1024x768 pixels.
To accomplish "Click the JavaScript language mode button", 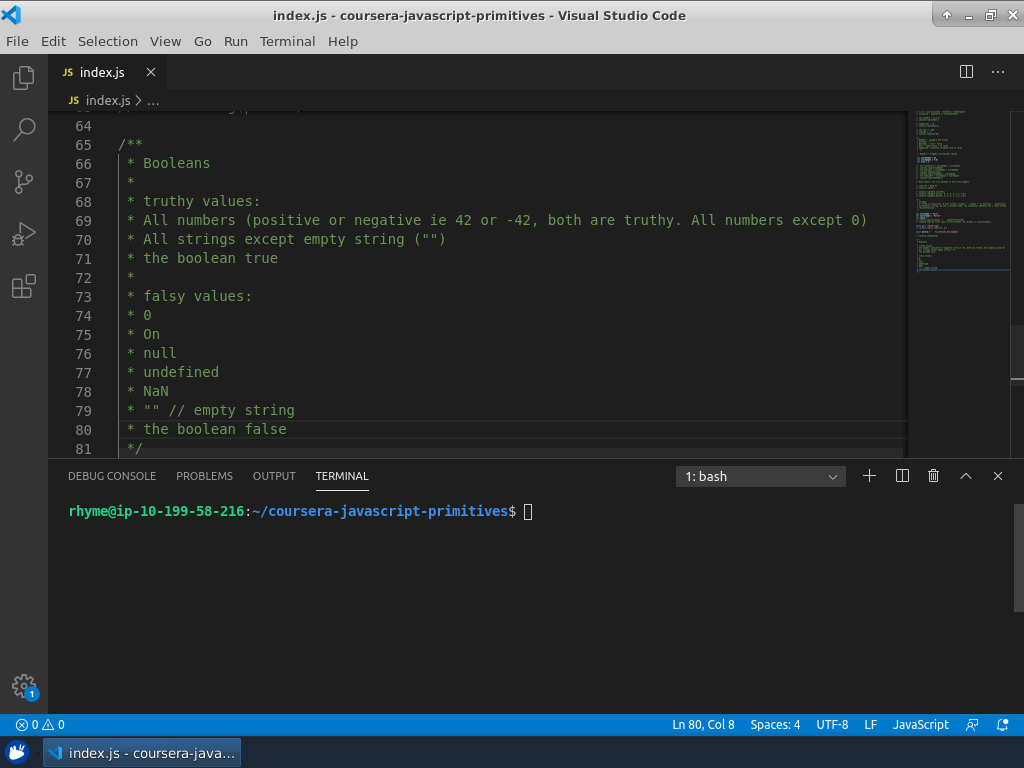I will click(x=920, y=725).
